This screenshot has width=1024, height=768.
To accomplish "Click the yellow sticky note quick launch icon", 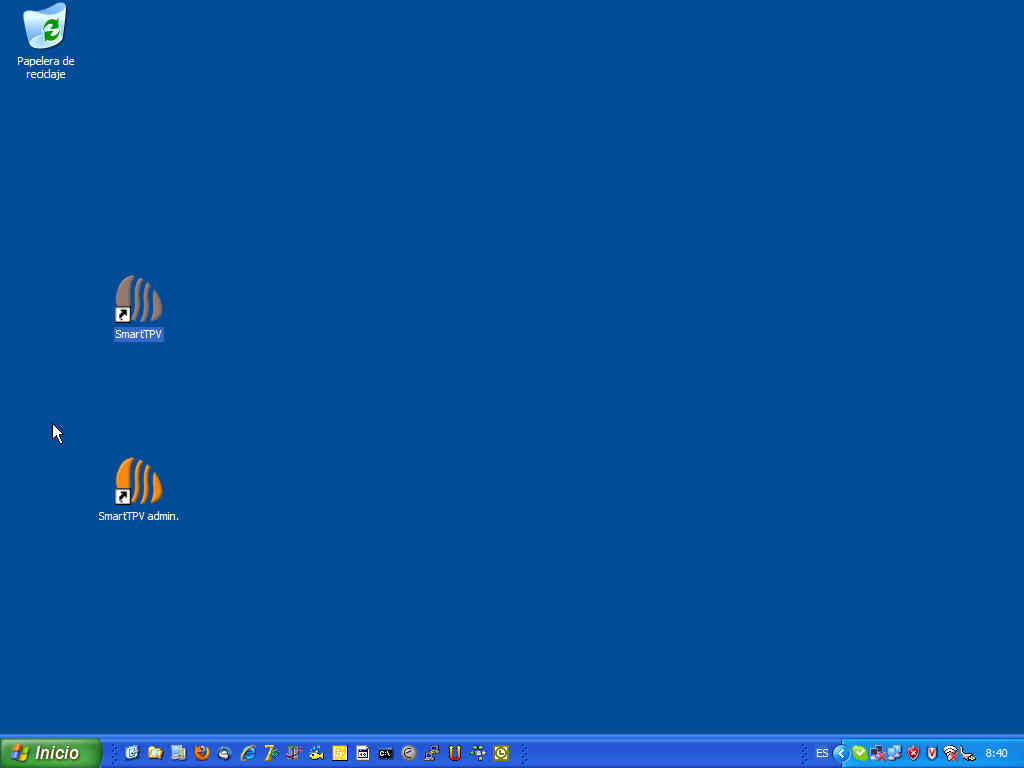I will point(340,753).
